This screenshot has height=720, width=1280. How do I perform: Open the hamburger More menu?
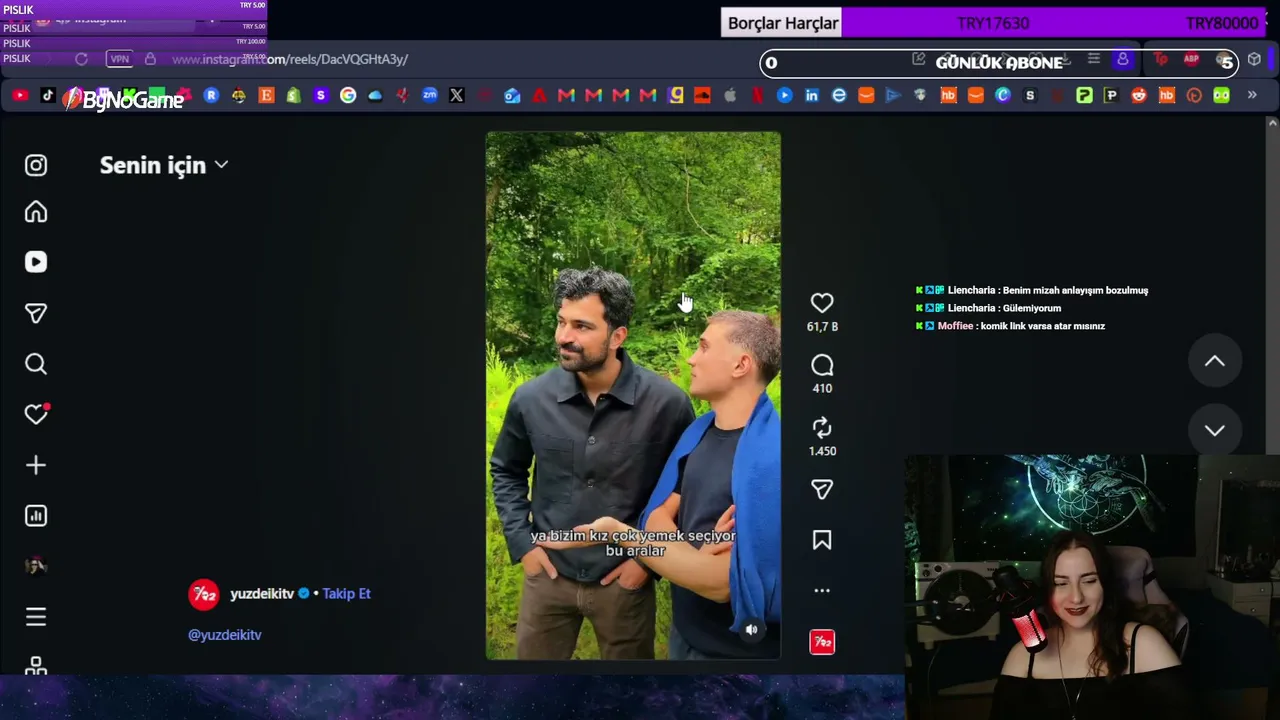coord(36,617)
